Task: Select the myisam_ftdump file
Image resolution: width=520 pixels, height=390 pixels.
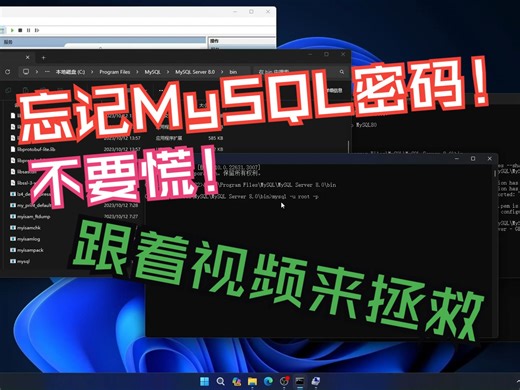Action: click(33, 217)
